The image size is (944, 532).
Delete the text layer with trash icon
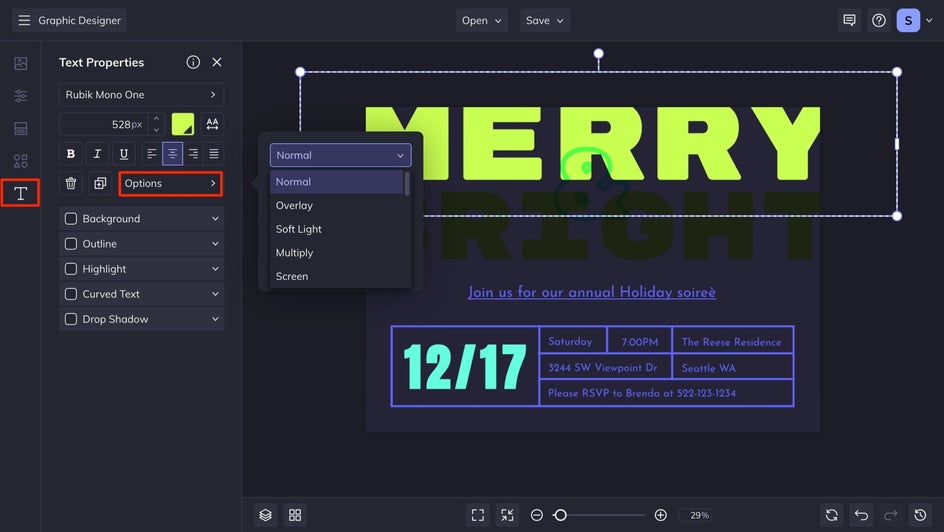pyautogui.click(x=70, y=183)
